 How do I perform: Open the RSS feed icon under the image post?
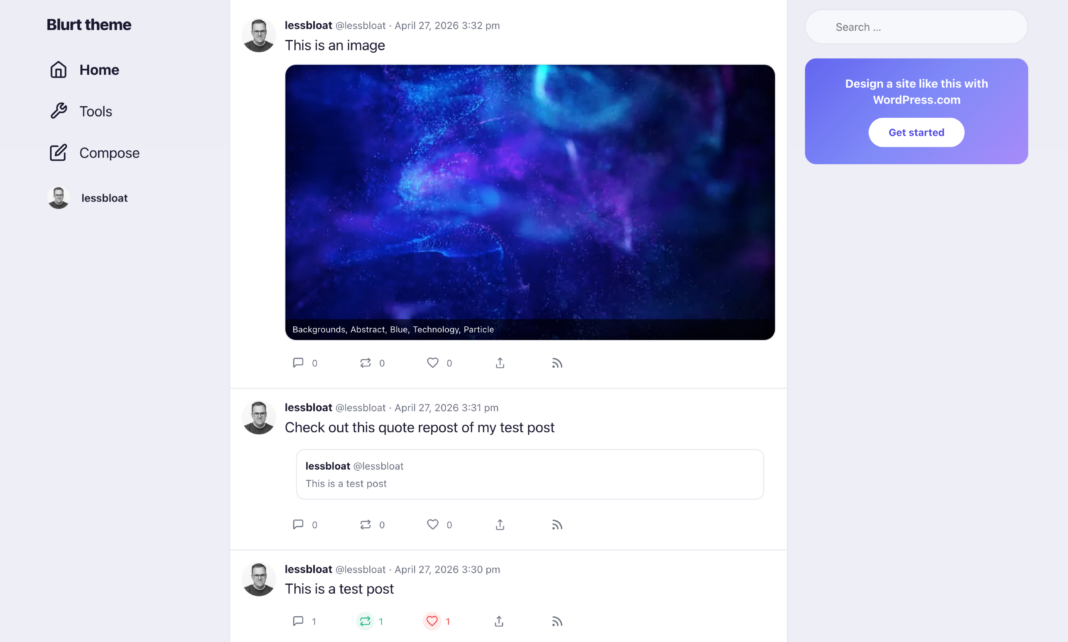point(557,363)
